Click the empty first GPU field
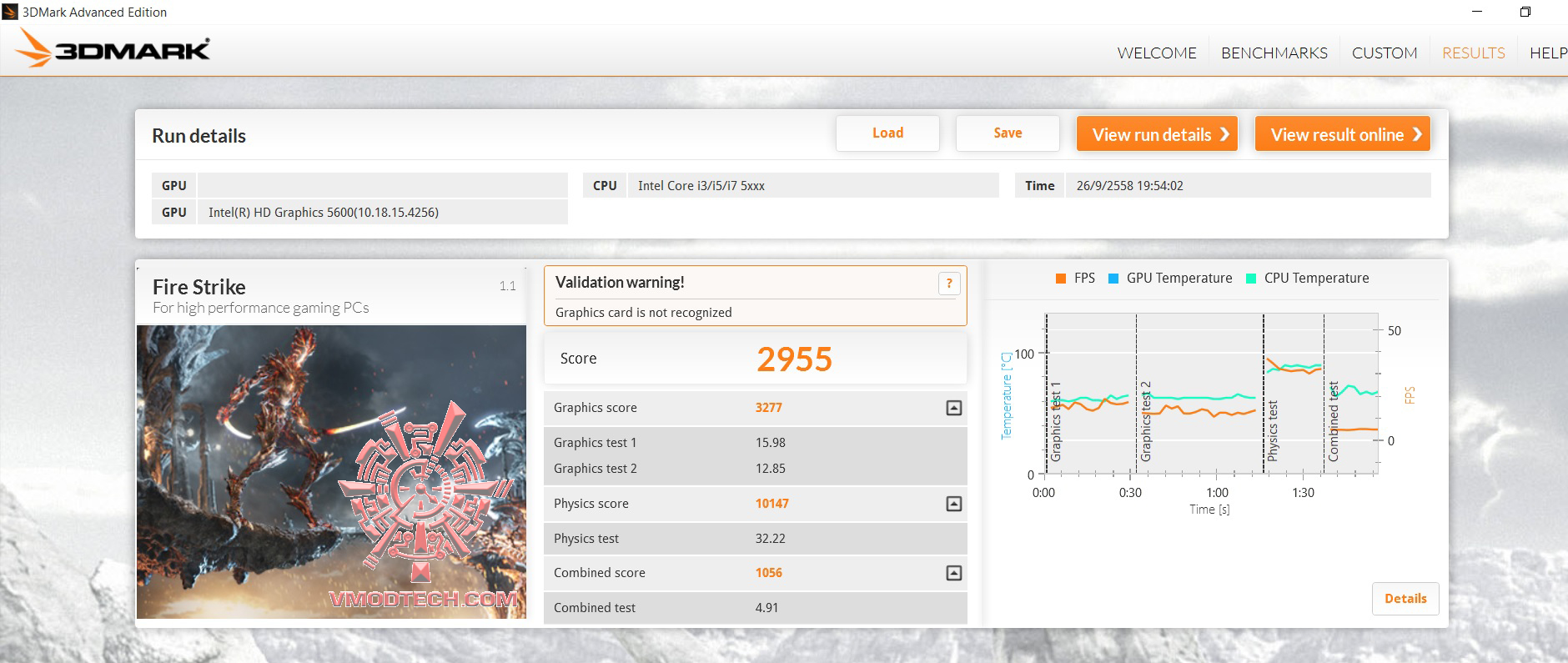1568x663 pixels. coord(383,185)
